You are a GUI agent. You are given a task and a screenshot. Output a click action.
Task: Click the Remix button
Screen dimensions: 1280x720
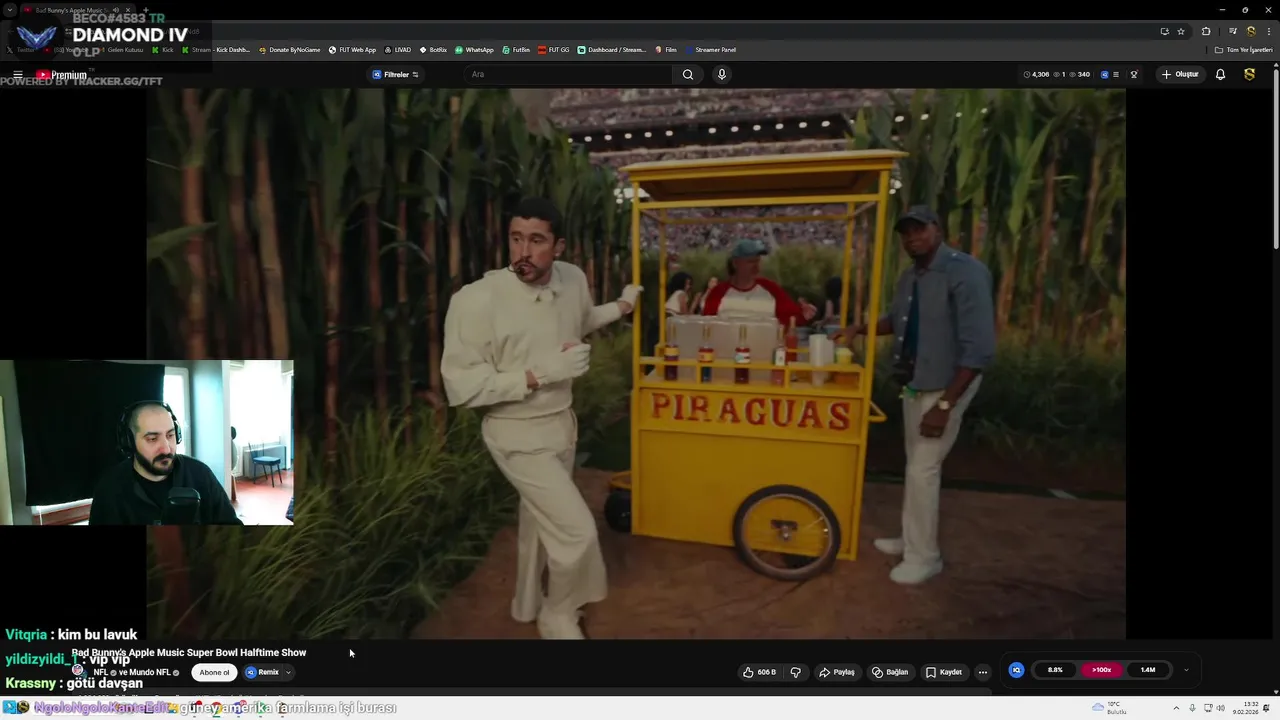tap(262, 672)
